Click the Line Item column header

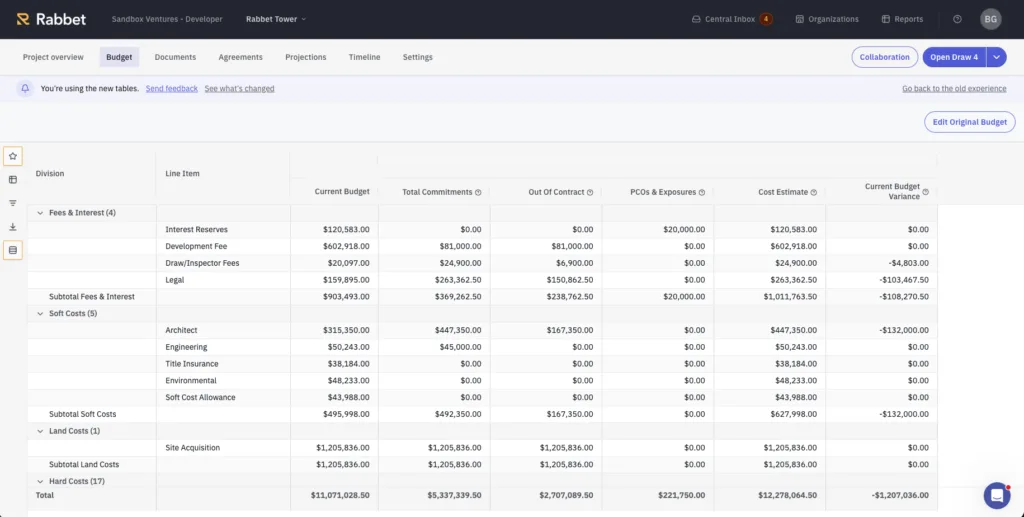point(182,174)
